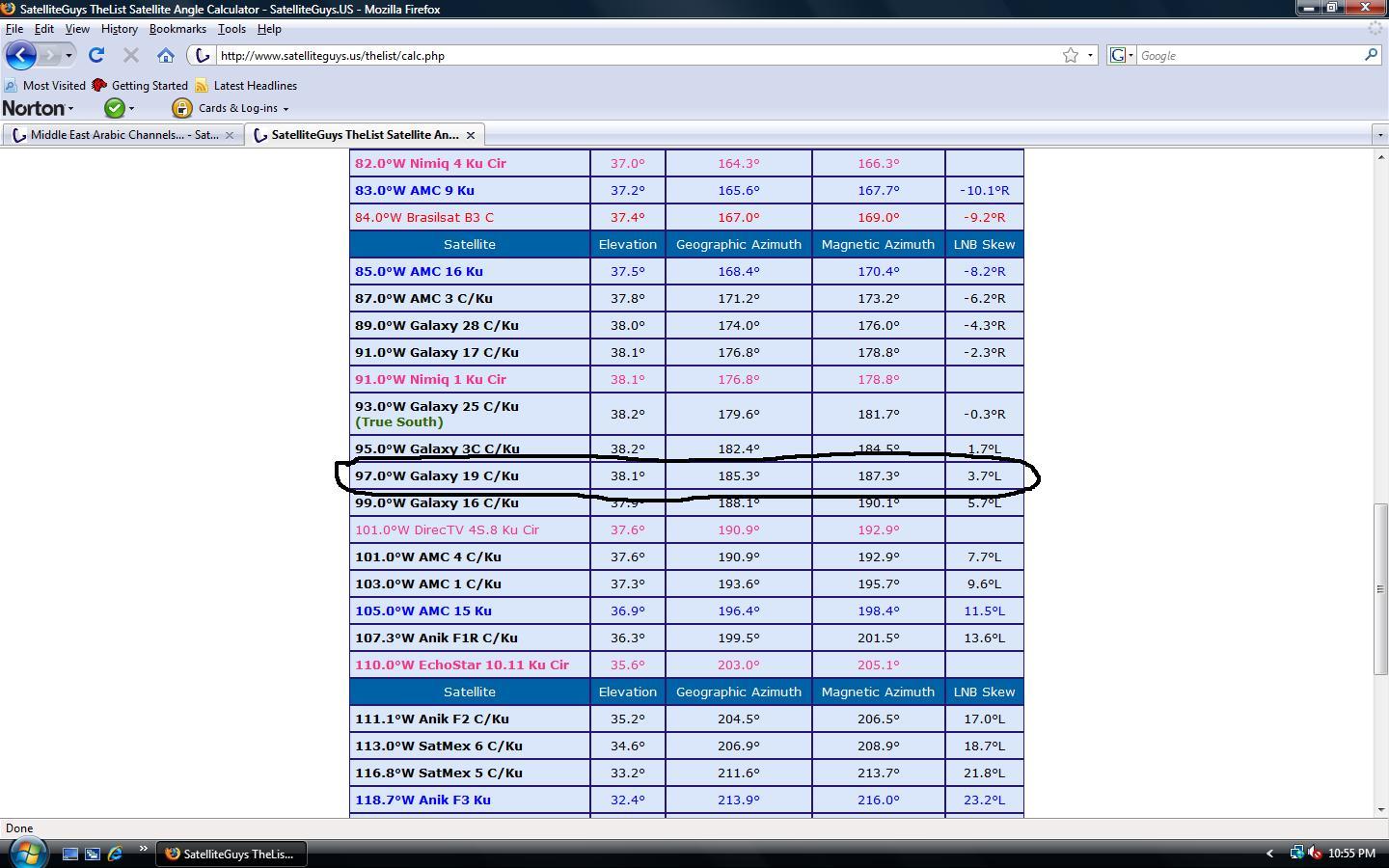Open the Cards & Log-ins dropdown
The width and height of the screenshot is (1389, 868).
click(x=243, y=108)
